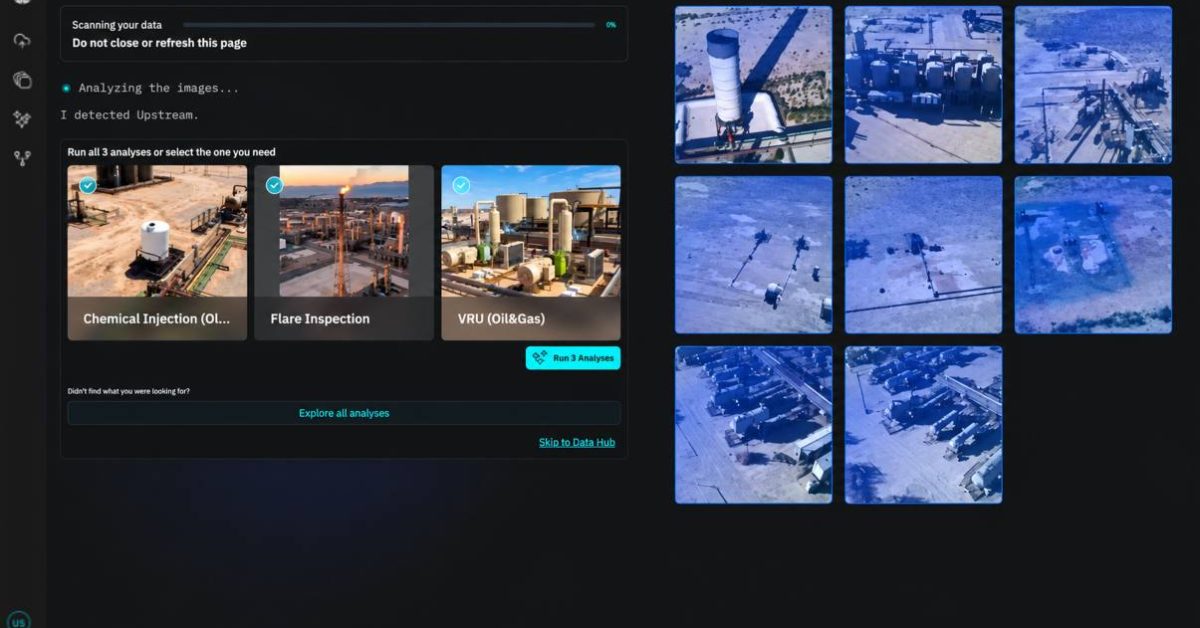Viewport: 1200px width, 628px height.
Task: Open the US user avatar
Action: [x=19, y=620]
